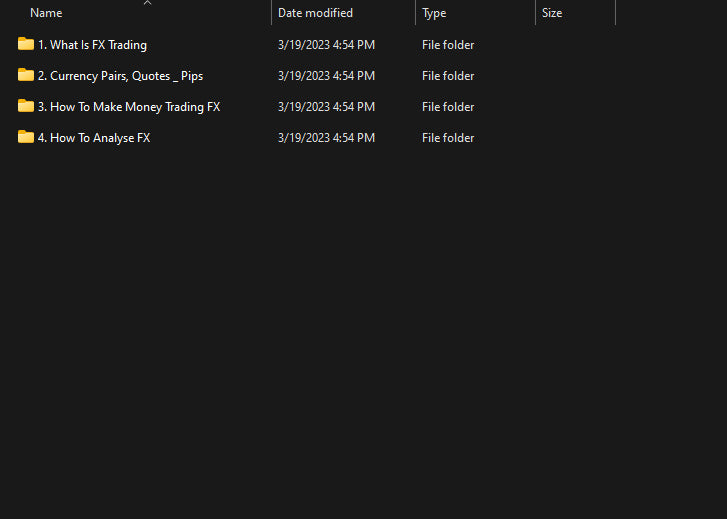The image size is (727, 519).
Task: Click the date modified cell of What Is FX Trading
Action: pos(326,45)
